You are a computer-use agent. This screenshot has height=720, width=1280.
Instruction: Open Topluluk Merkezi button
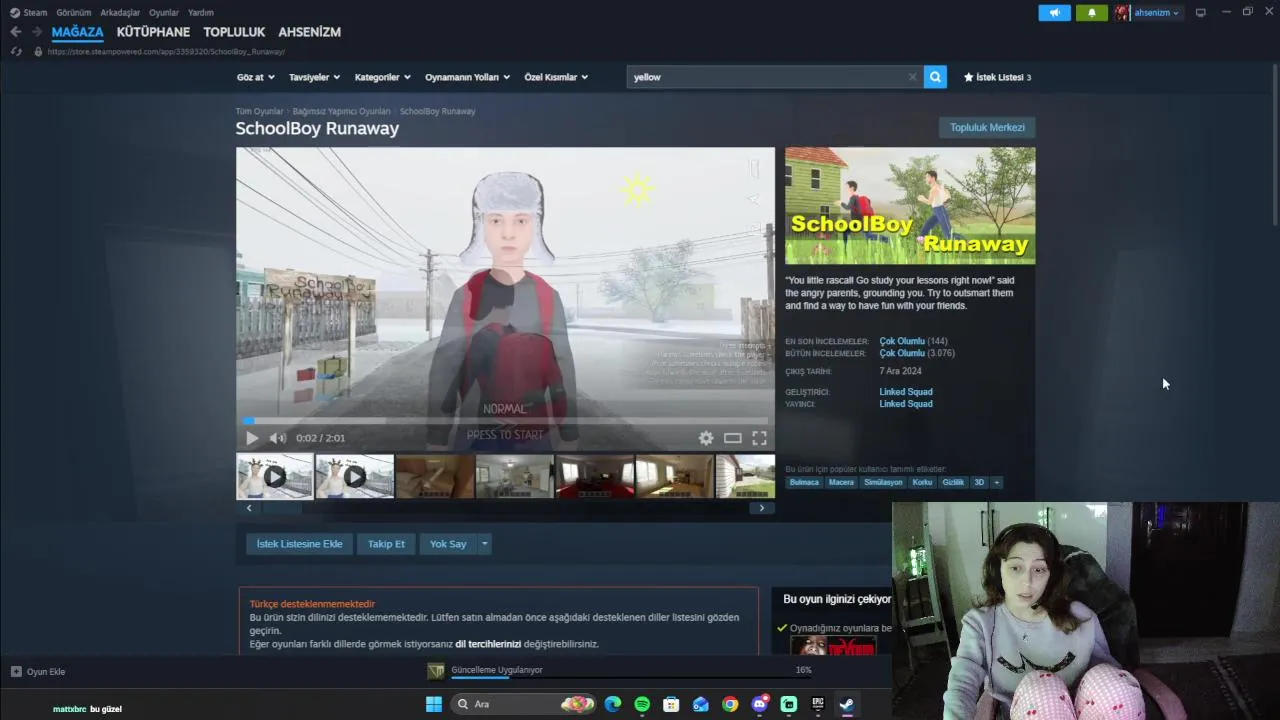[x=987, y=128]
